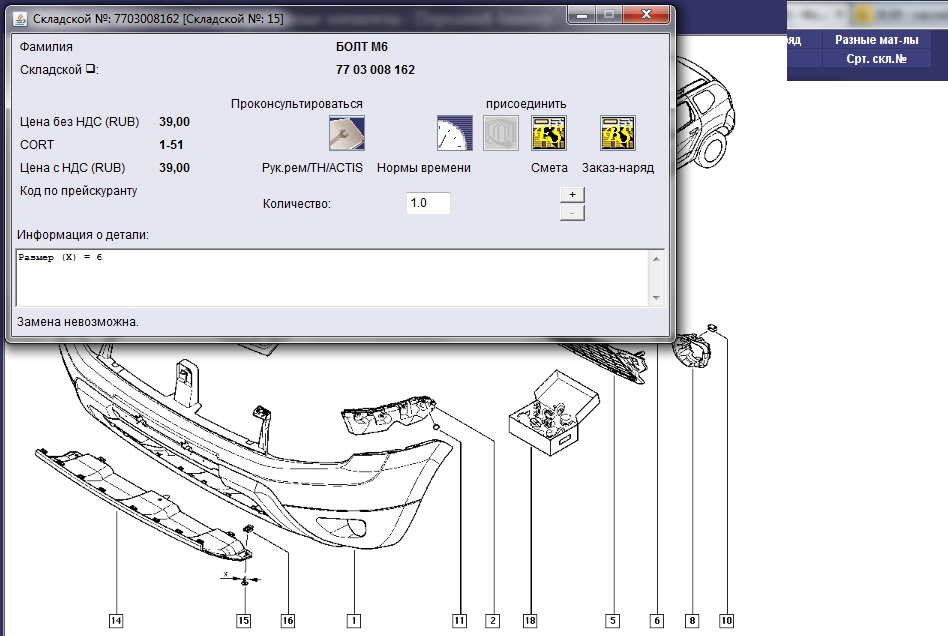Select part callout number 15 on diagram
The height and width of the screenshot is (636, 948).
tap(243, 621)
